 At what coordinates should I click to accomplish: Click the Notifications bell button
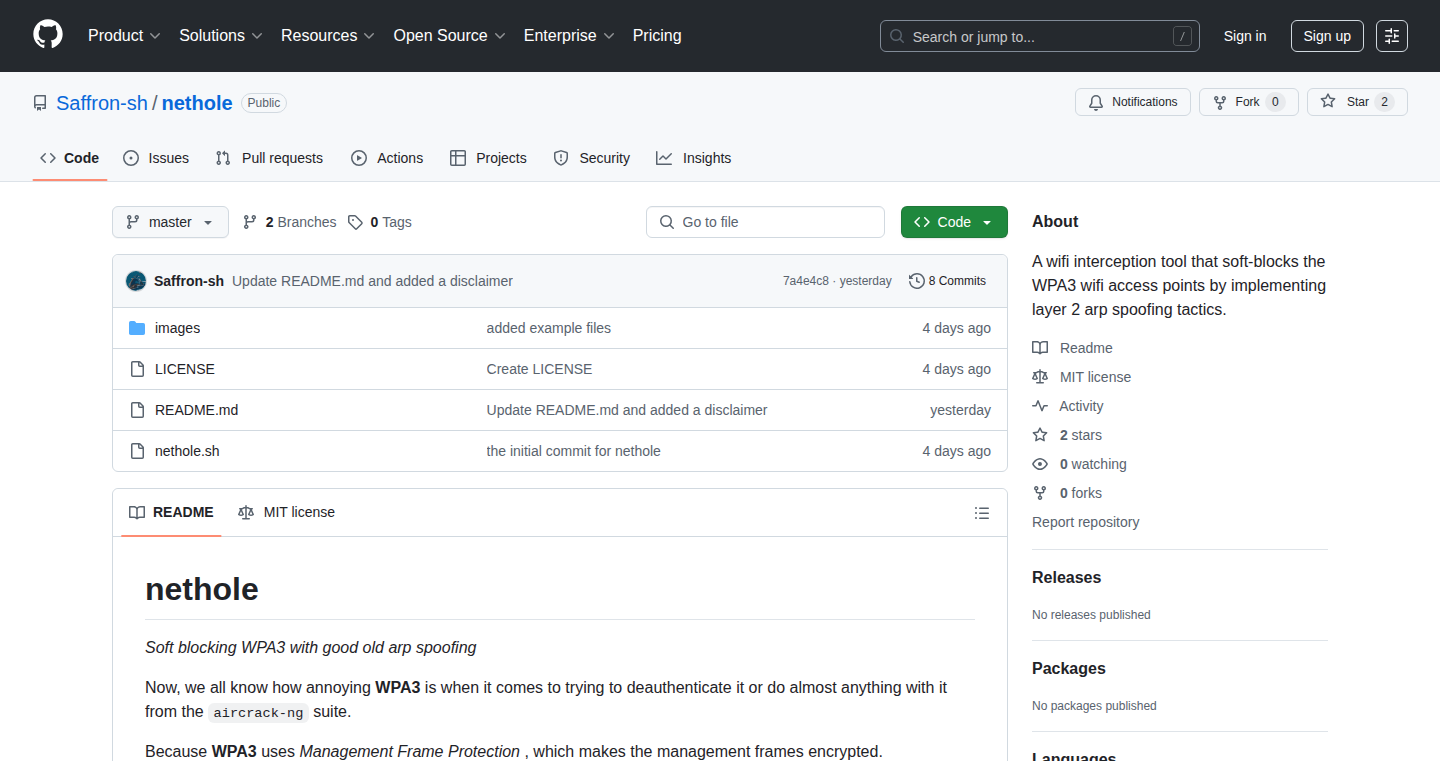[x=1133, y=102]
